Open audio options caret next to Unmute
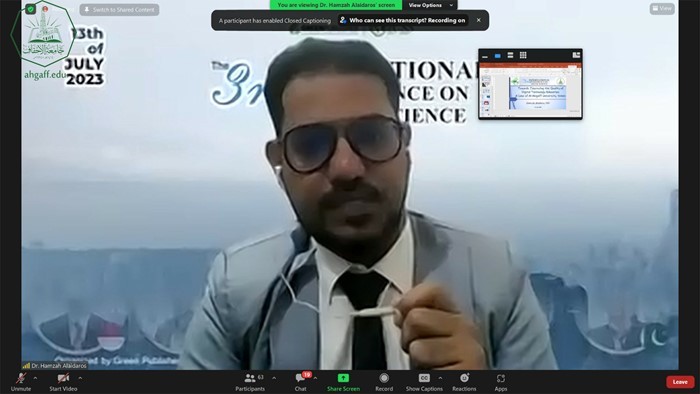This screenshot has width=700, height=394. tap(35, 378)
